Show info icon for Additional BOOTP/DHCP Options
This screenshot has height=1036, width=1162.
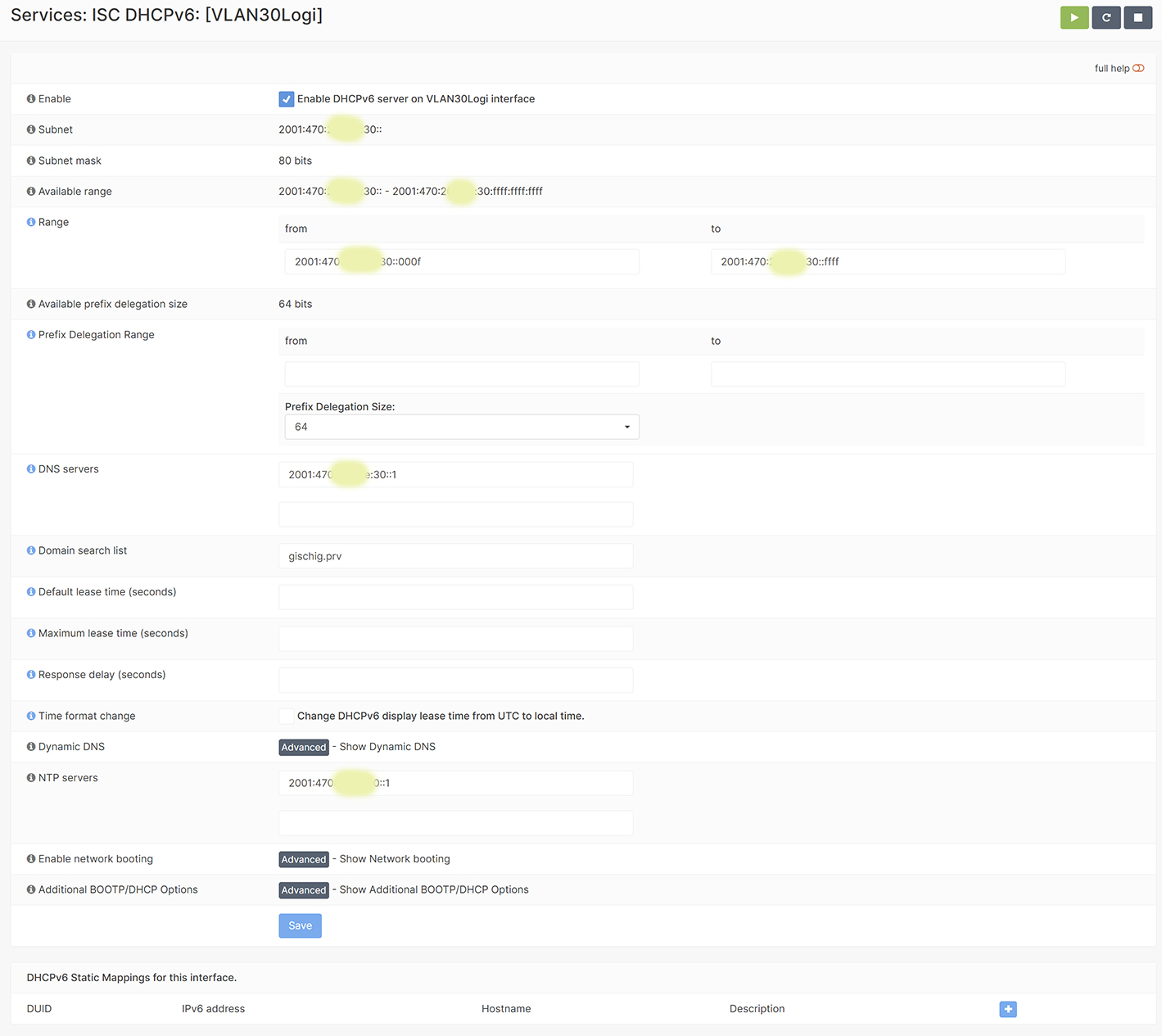pos(31,889)
